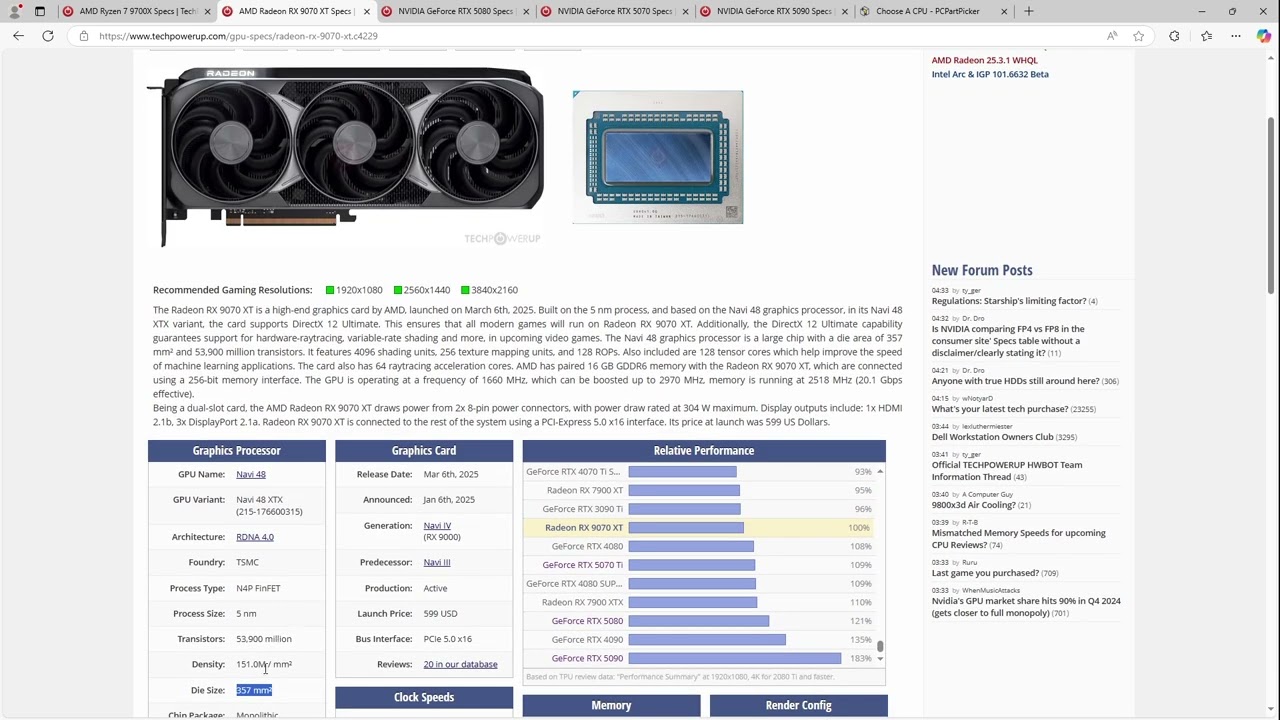Open the Navi 48 GPU name link
This screenshot has width=1280, height=720.
(251, 474)
